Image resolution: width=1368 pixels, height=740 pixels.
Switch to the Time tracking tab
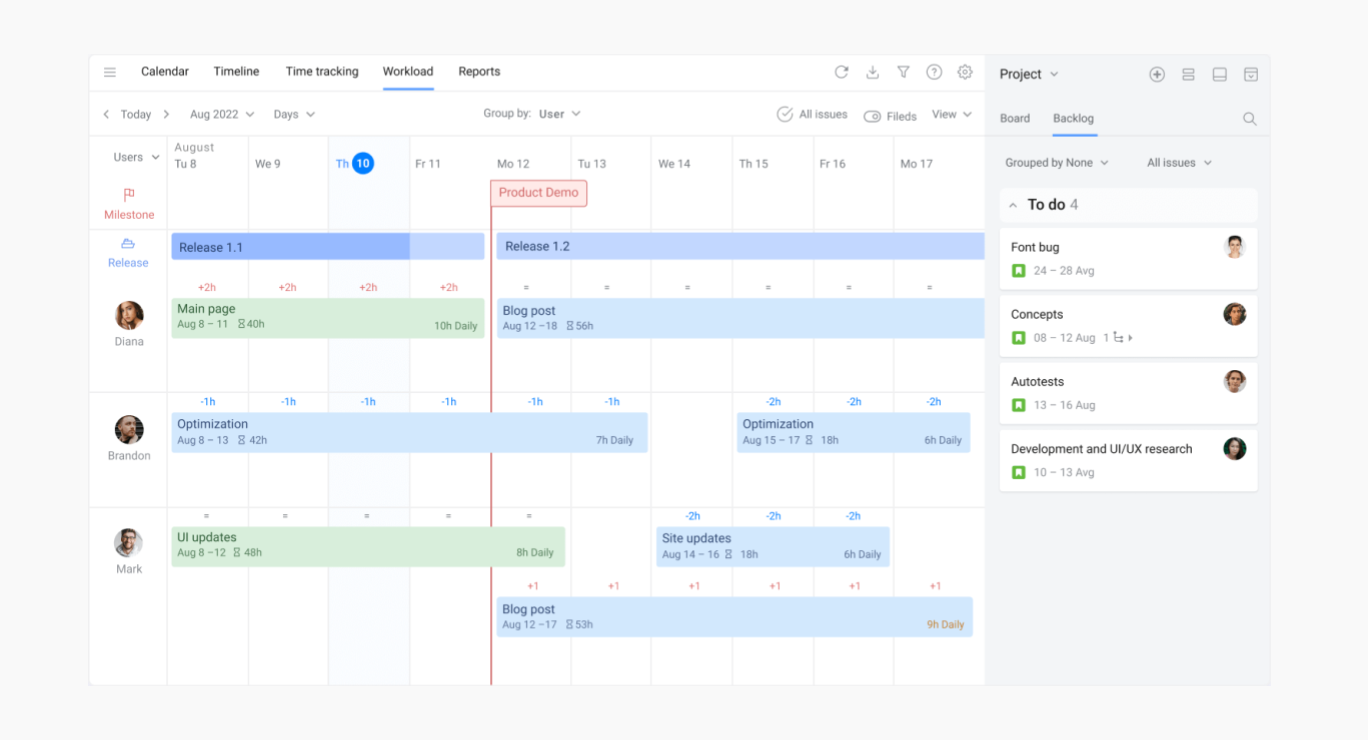(x=322, y=72)
